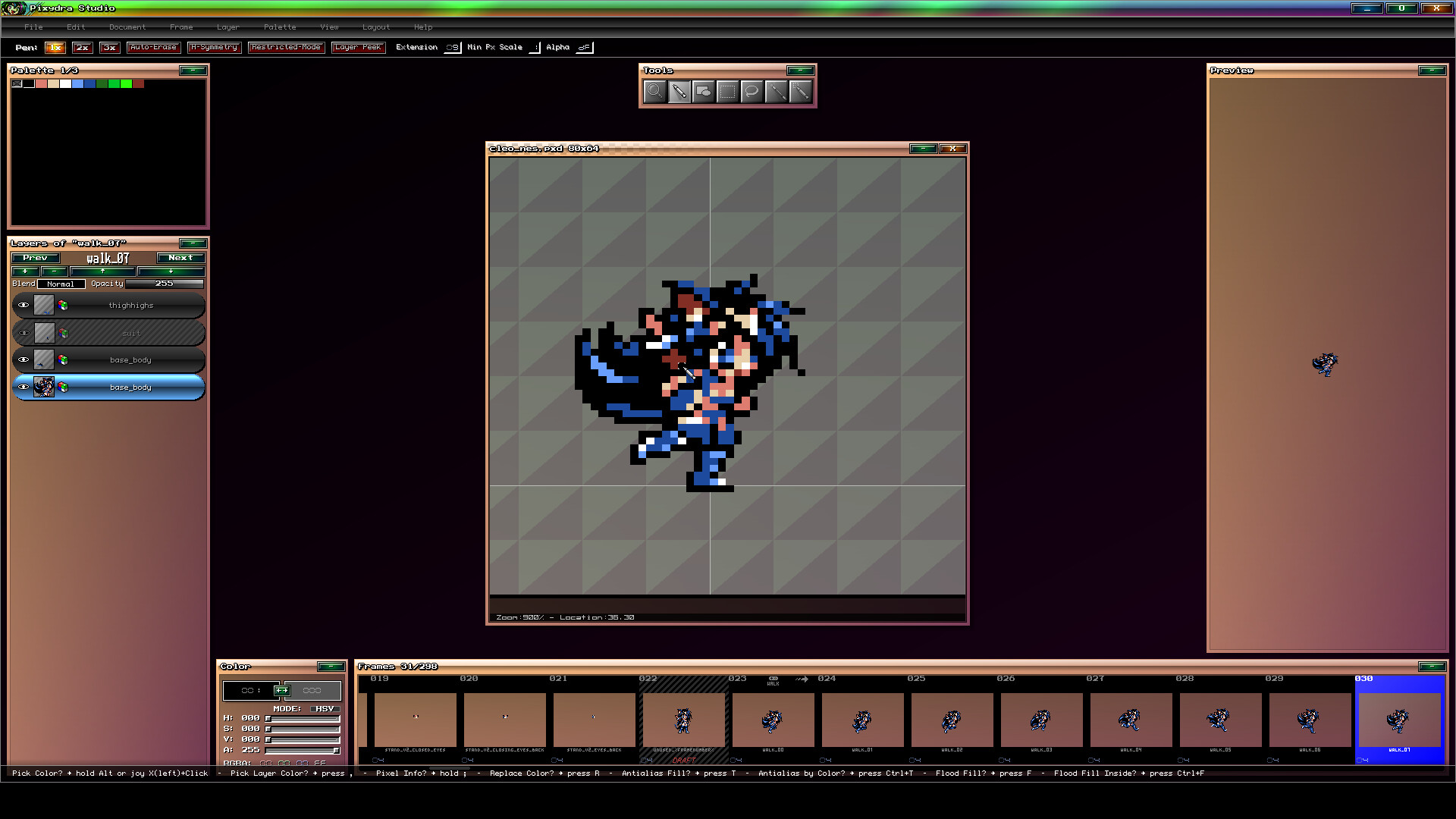Toggle visibility of suit layer
This screenshot has height=819, width=1456.
(24, 333)
